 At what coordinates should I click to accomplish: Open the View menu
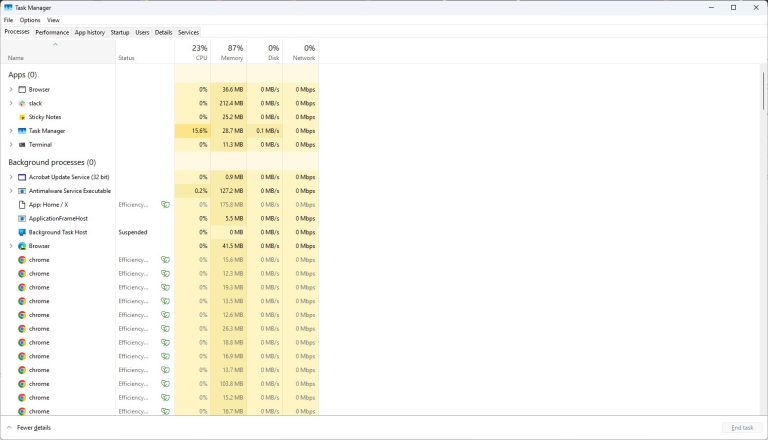click(x=53, y=20)
